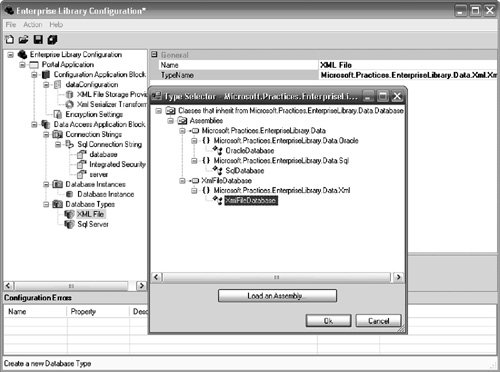
Task: Collapse the Database Types node
Action: point(46,204)
